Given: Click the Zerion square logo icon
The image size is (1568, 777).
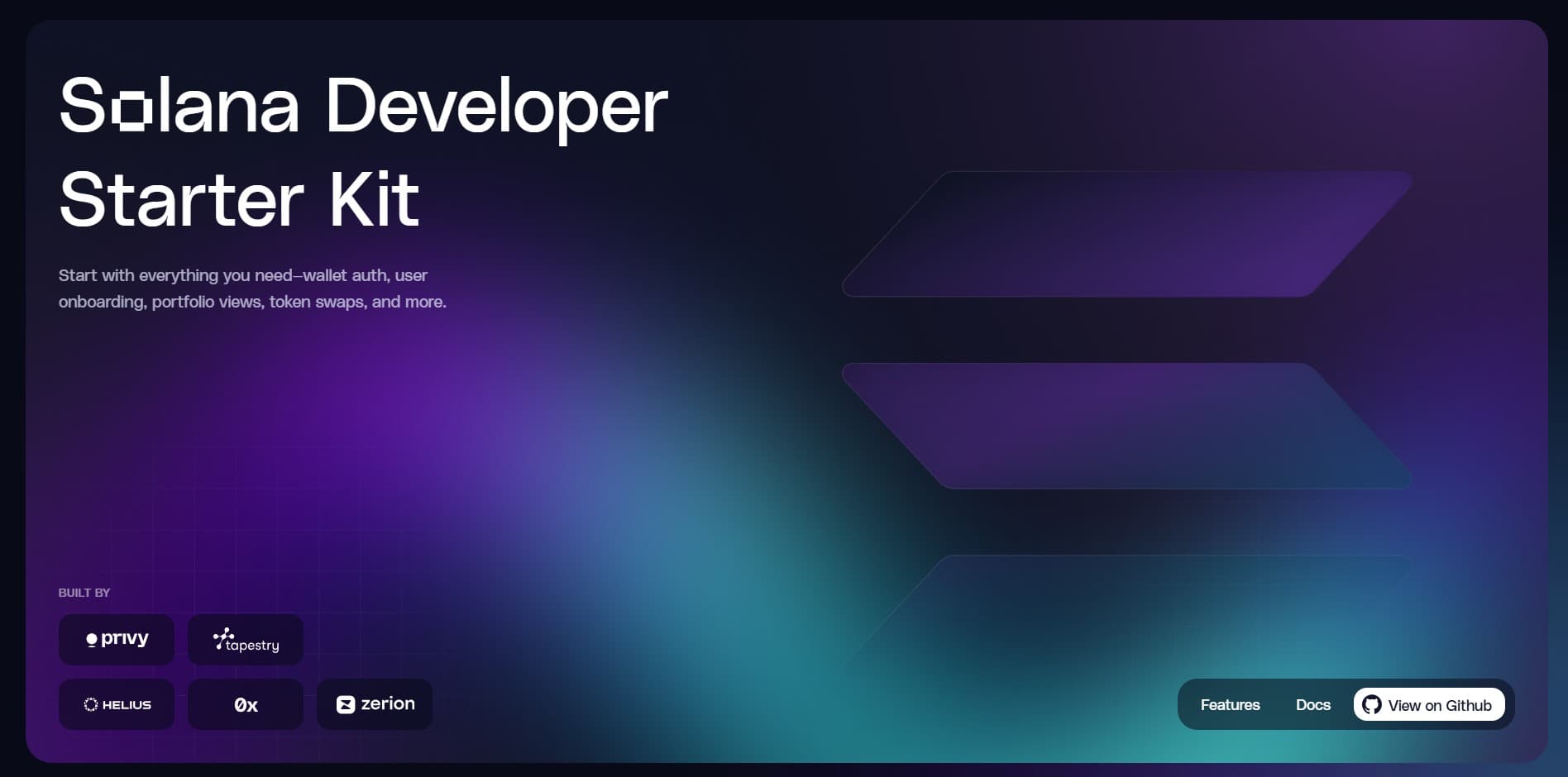Looking at the screenshot, I should click(x=346, y=704).
